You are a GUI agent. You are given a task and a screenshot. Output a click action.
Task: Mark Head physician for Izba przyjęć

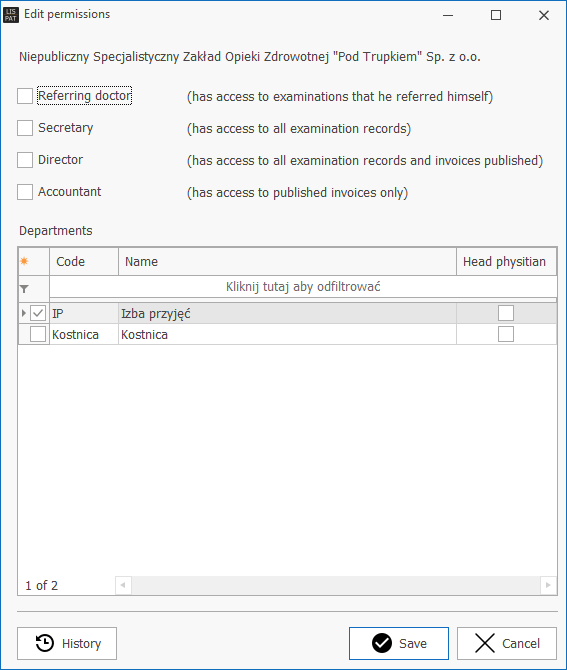pyautogui.click(x=506, y=313)
